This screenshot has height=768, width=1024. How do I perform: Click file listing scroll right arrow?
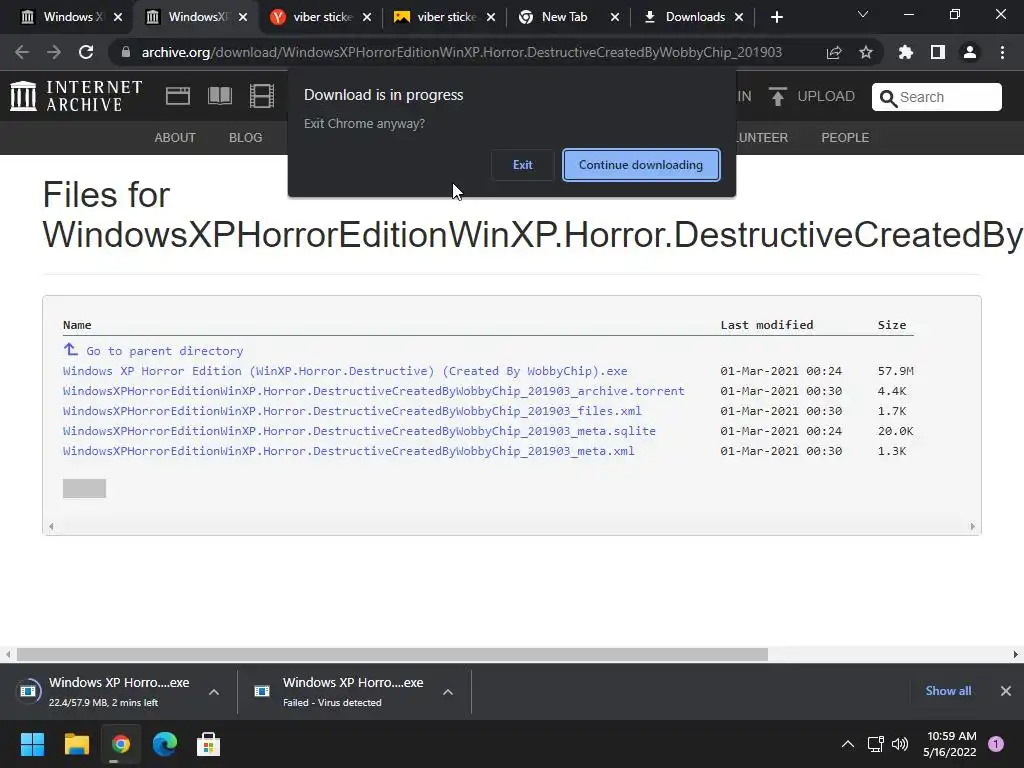(972, 526)
